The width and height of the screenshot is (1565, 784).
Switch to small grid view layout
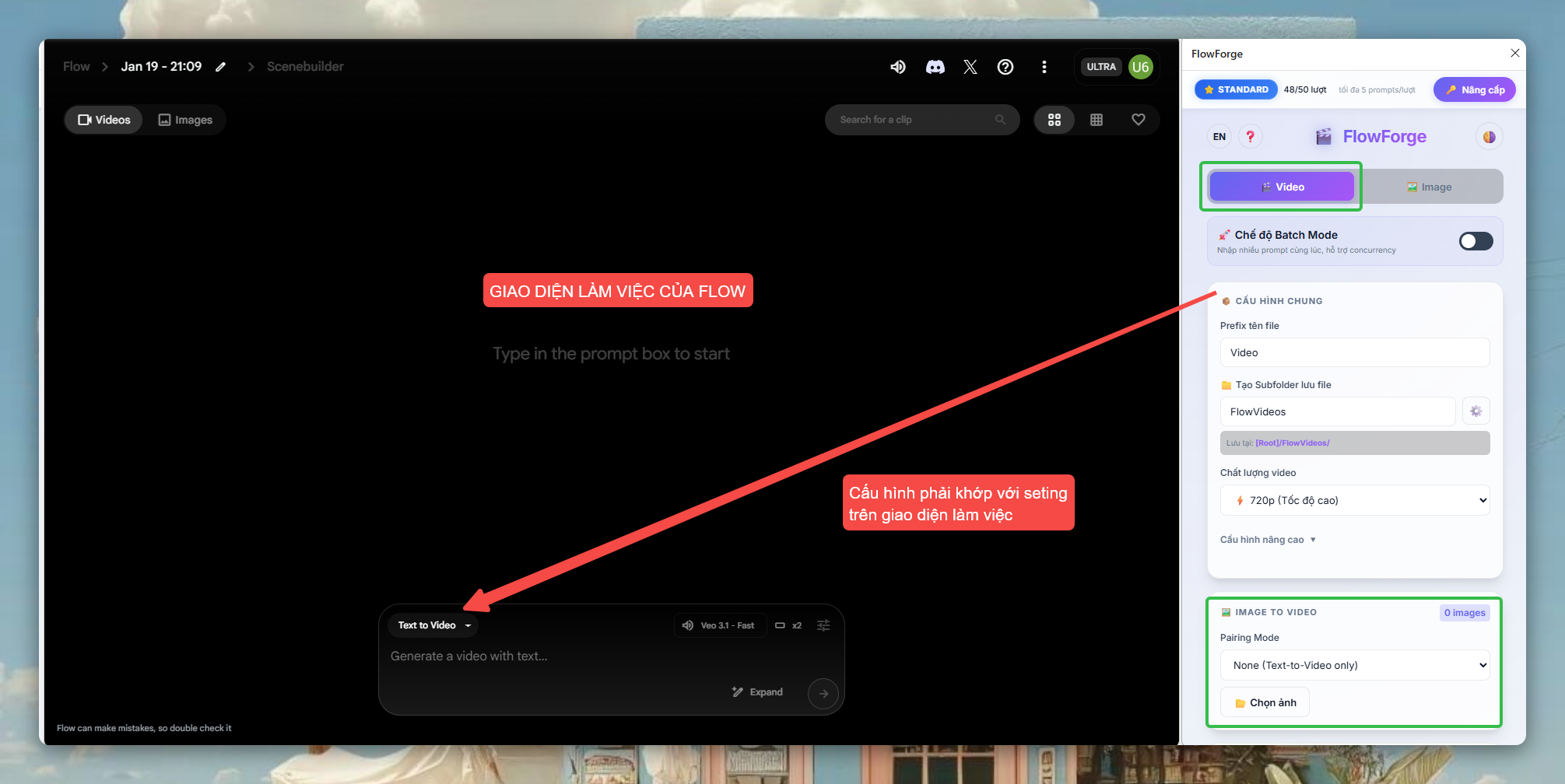tap(1096, 120)
